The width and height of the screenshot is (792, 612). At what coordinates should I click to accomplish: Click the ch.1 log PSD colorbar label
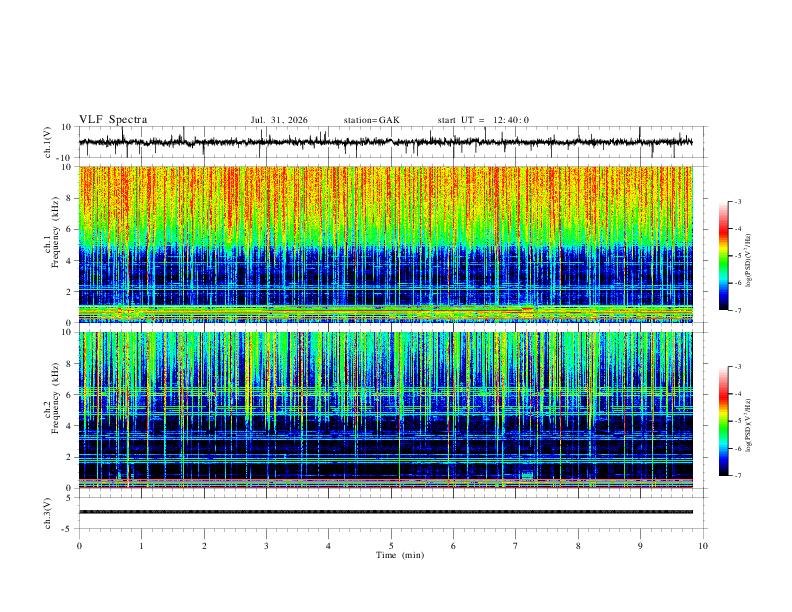click(749, 261)
